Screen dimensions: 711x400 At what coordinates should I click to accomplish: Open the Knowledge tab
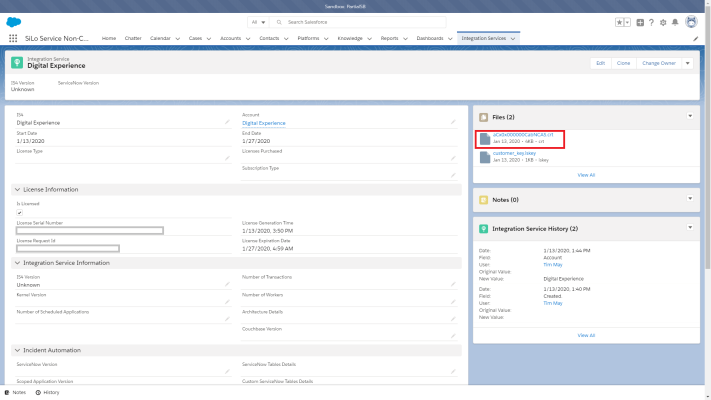tap(350, 38)
